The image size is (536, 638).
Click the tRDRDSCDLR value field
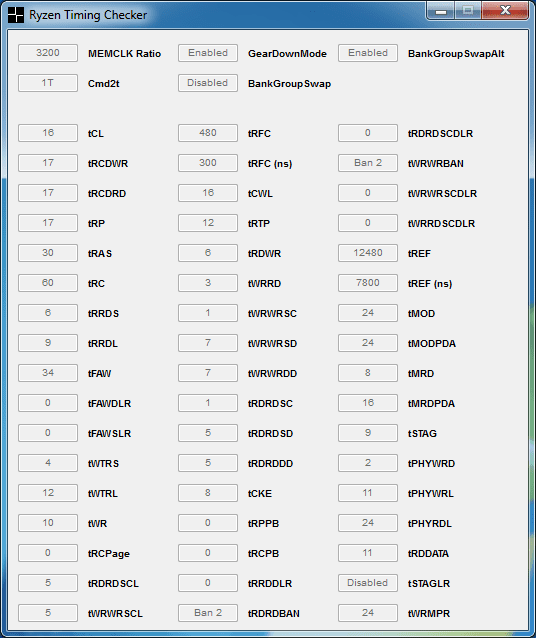[x=368, y=133]
